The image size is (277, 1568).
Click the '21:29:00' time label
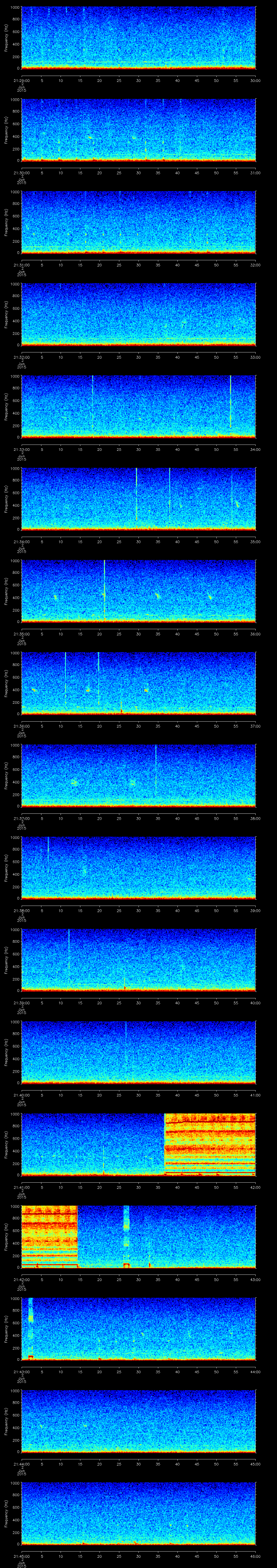21,80
